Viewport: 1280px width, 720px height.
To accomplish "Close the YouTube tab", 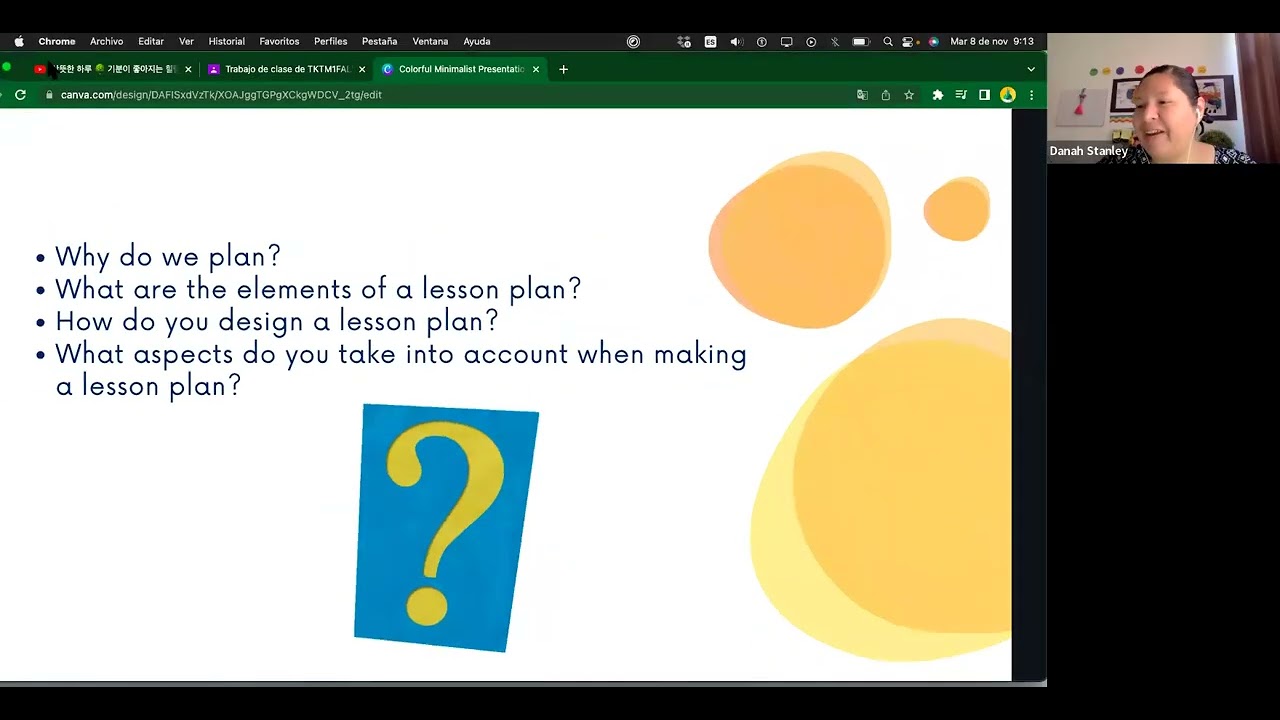I will click(x=188, y=69).
